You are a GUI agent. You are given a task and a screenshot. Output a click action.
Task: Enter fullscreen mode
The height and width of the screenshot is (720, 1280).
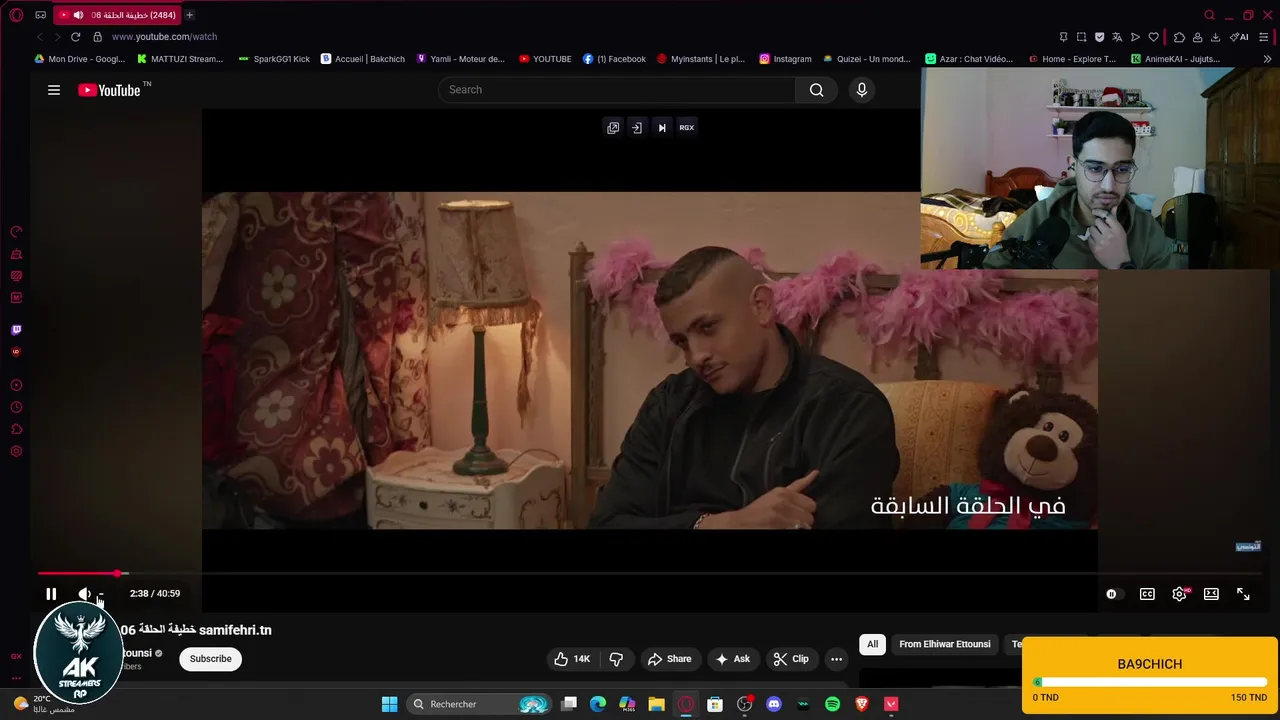pyautogui.click(x=1243, y=594)
